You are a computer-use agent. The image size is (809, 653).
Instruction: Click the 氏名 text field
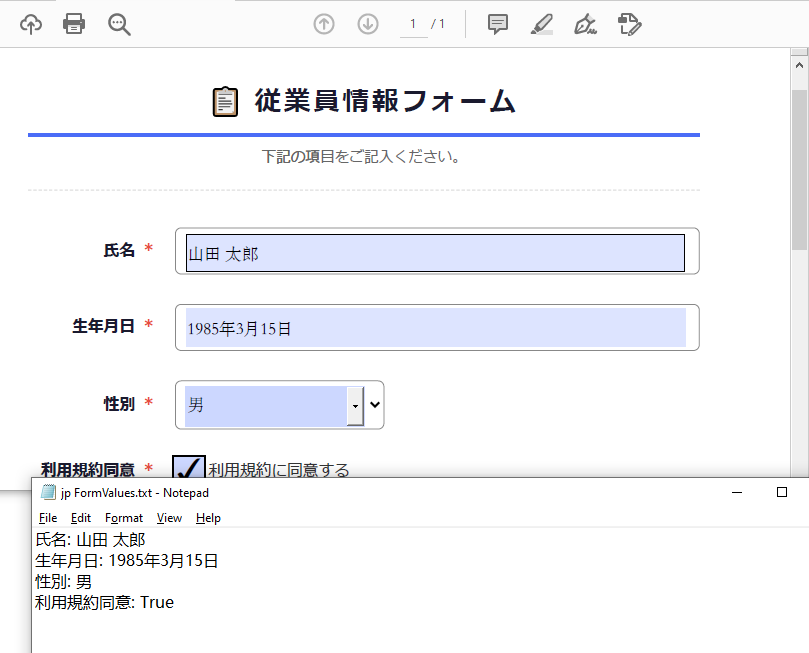point(435,253)
